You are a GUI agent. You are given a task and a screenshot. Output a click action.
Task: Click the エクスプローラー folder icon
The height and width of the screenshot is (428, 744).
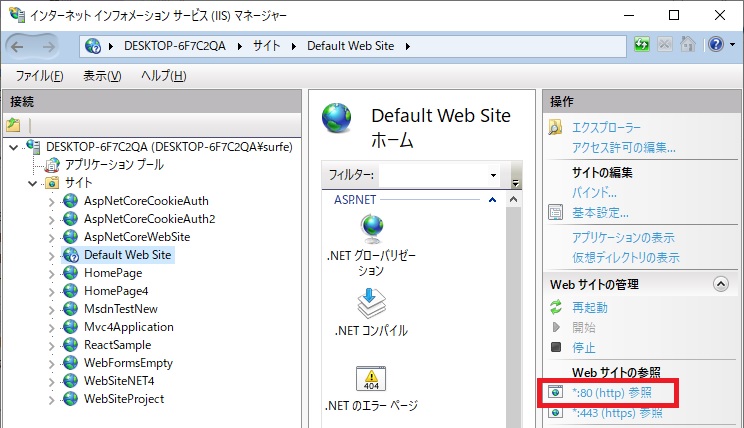[x=555, y=127]
